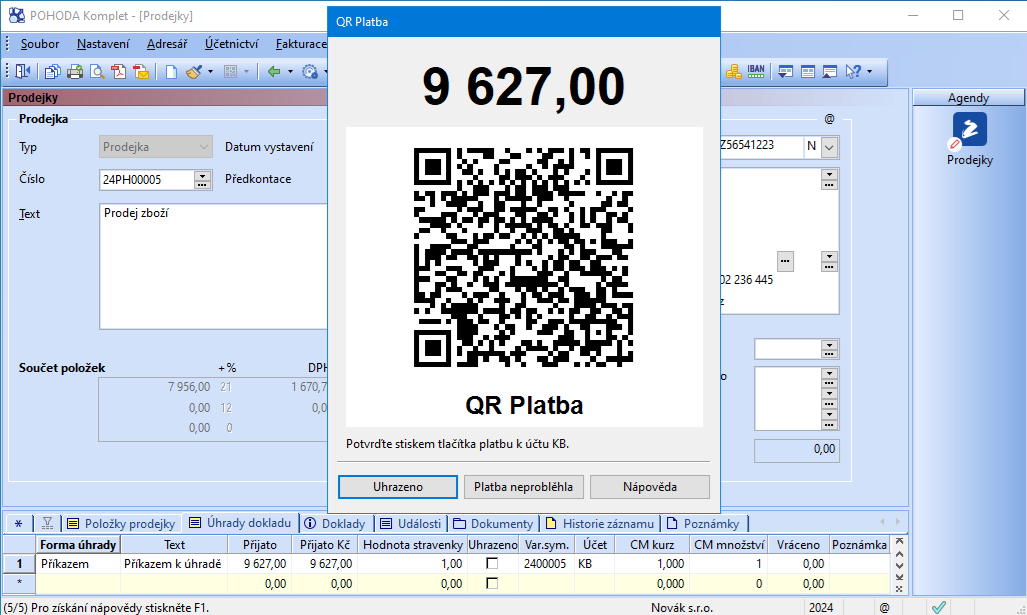Image resolution: width=1027 pixels, height=615 pixels.
Task: Click the green back arrow icon
Action: coord(274,71)
